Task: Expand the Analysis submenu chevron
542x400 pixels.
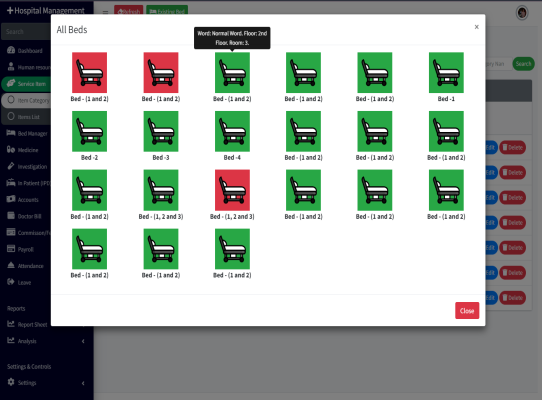Action: click(83, 341)
